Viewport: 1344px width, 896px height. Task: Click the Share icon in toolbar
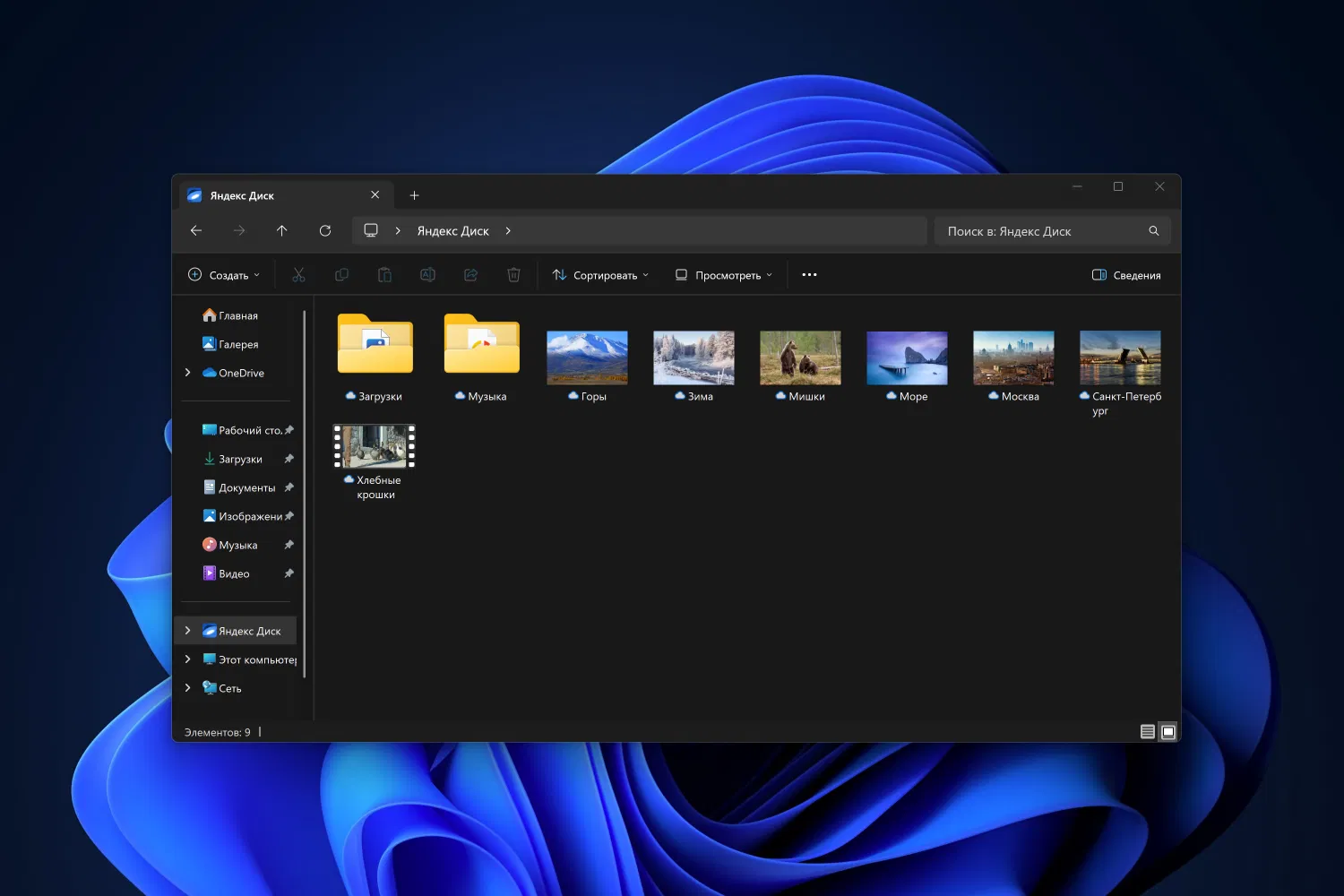470,275
